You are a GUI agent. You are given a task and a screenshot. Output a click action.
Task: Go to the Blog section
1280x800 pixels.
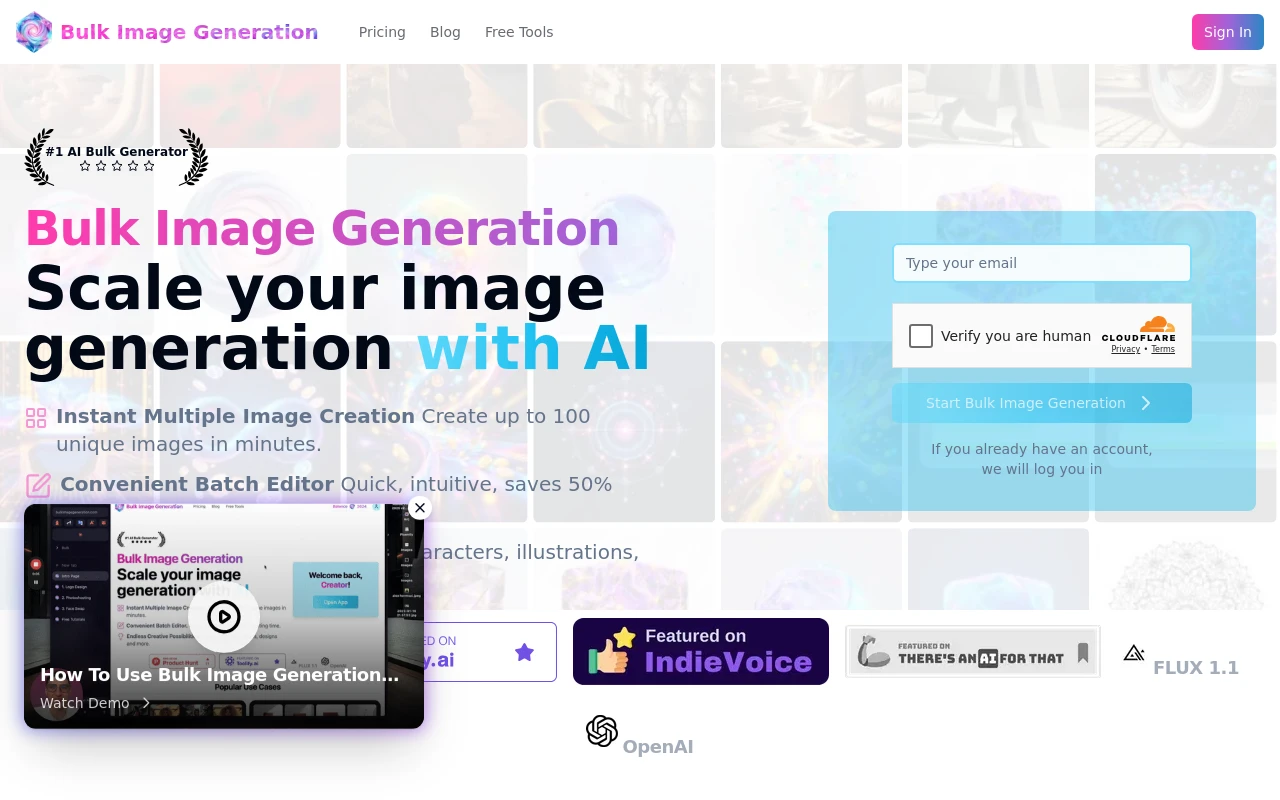click(x=445, y=32)
